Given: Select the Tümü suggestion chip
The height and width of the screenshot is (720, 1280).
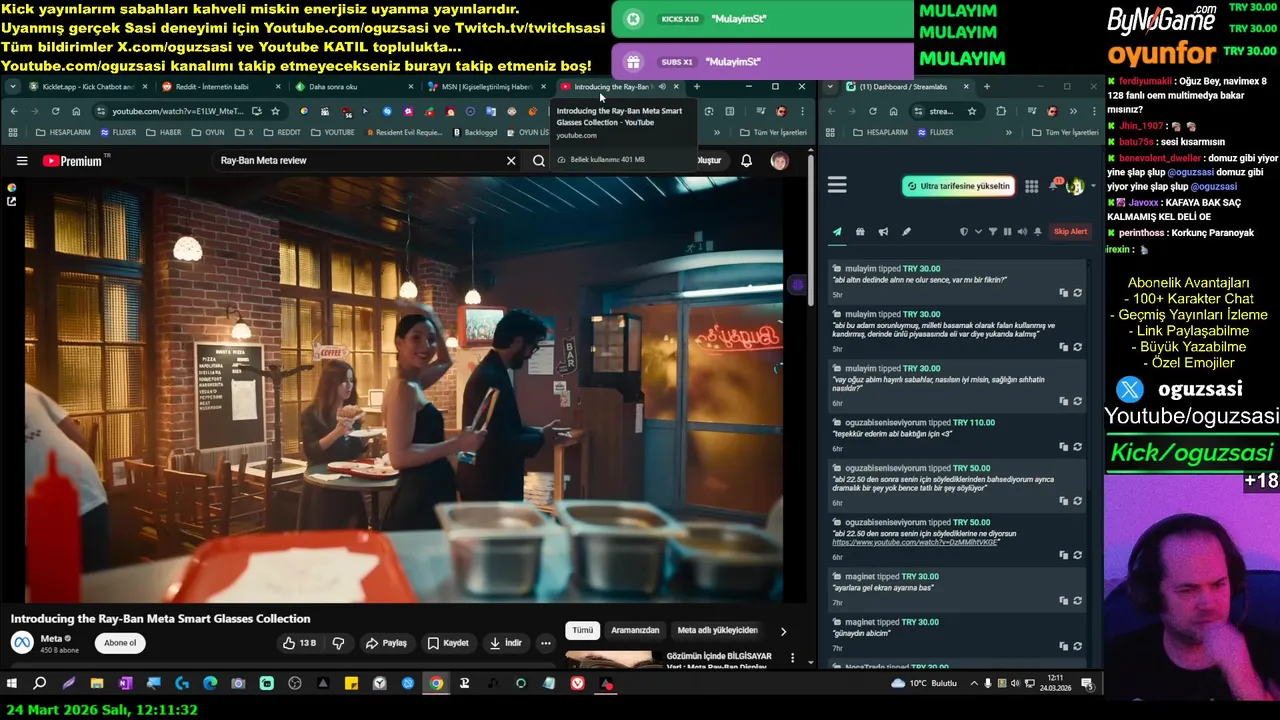Looking at the screenshot, I should (582, 630).
